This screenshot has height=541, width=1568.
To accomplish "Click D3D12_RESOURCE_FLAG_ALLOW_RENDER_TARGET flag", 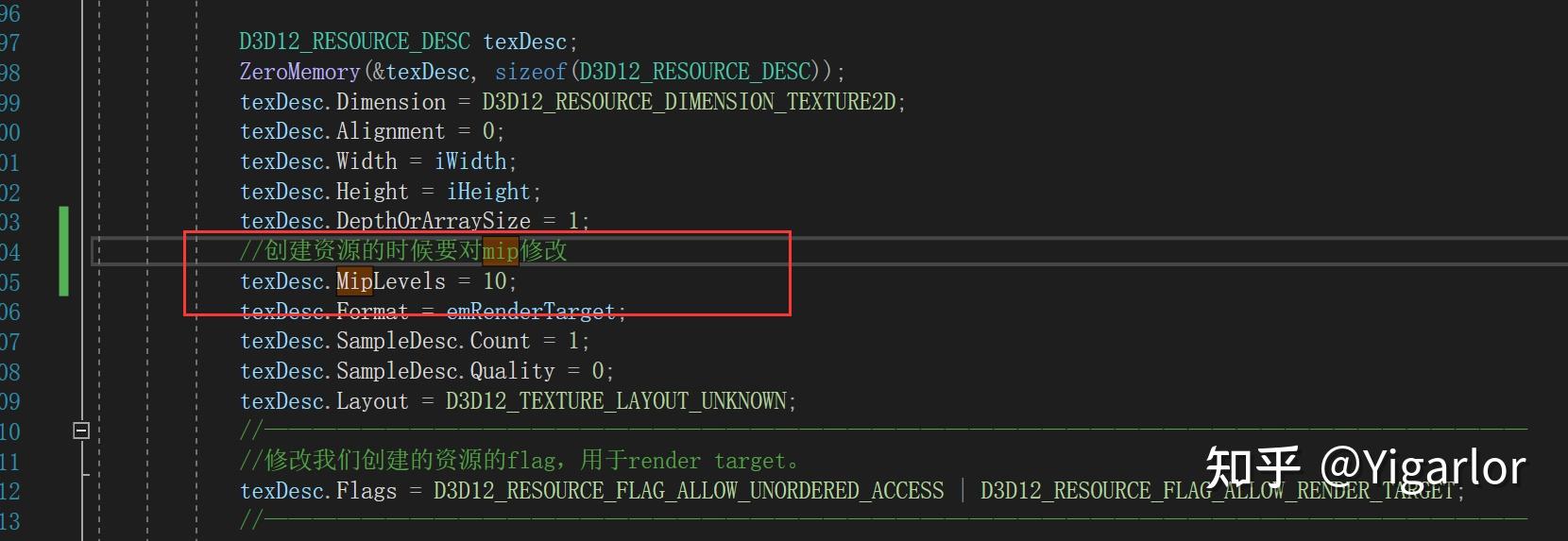I will pos(1219,491).
